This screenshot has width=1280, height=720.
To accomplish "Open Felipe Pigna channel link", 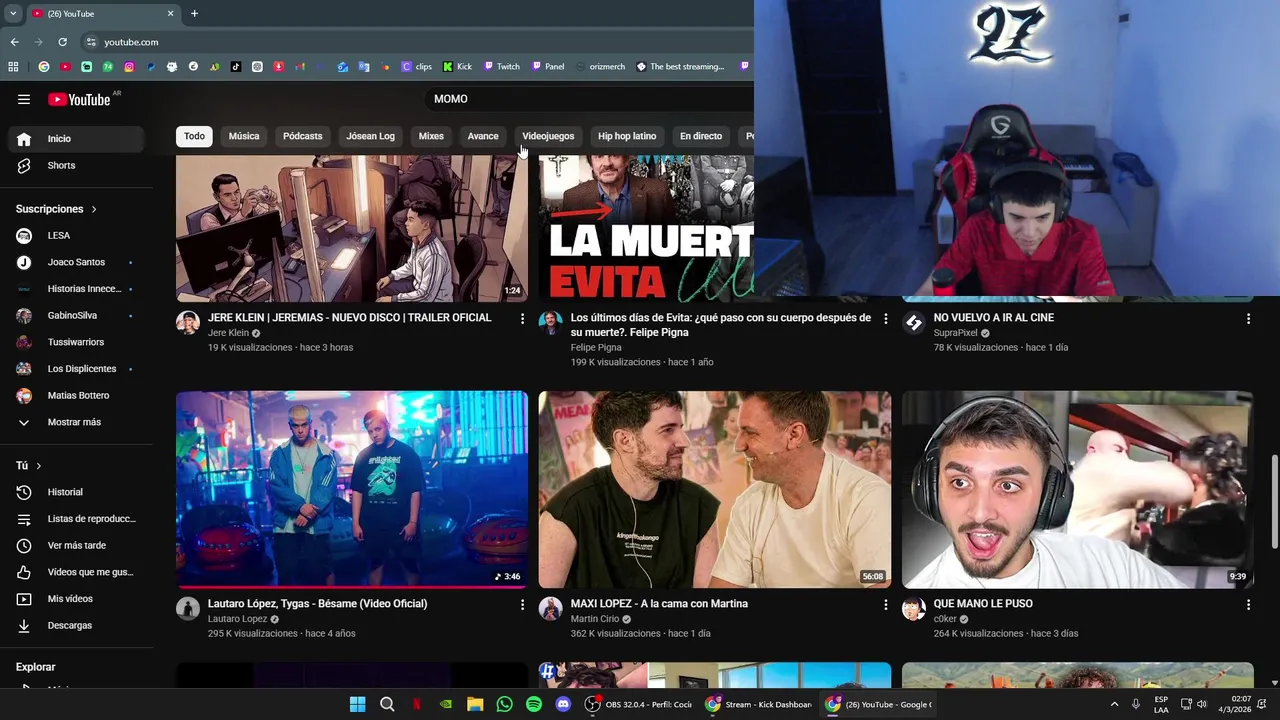I will point(596,347).
